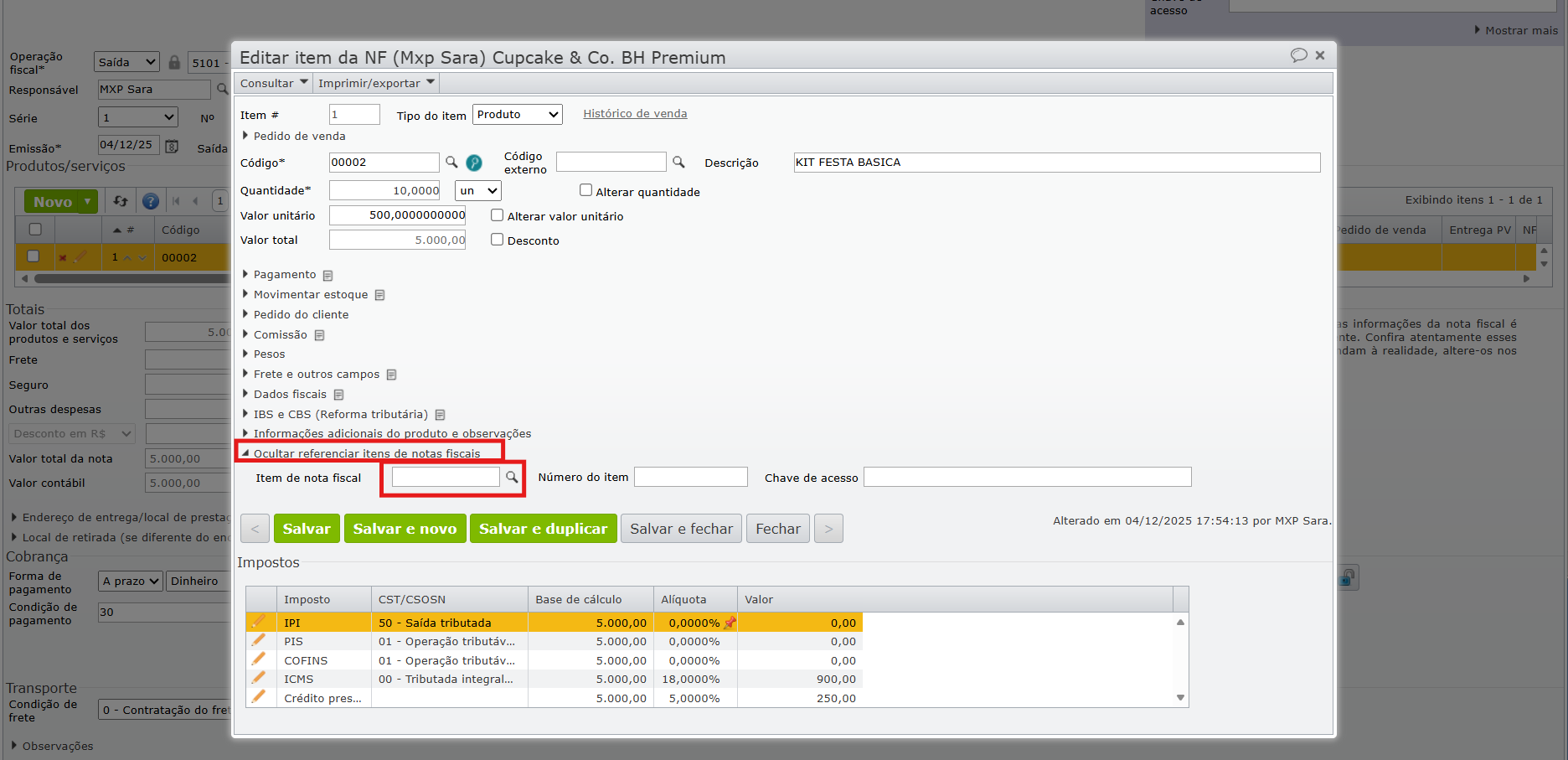Expand the Movimentar estoque section
Screen dimensions: 1568x760
point(305,294)
